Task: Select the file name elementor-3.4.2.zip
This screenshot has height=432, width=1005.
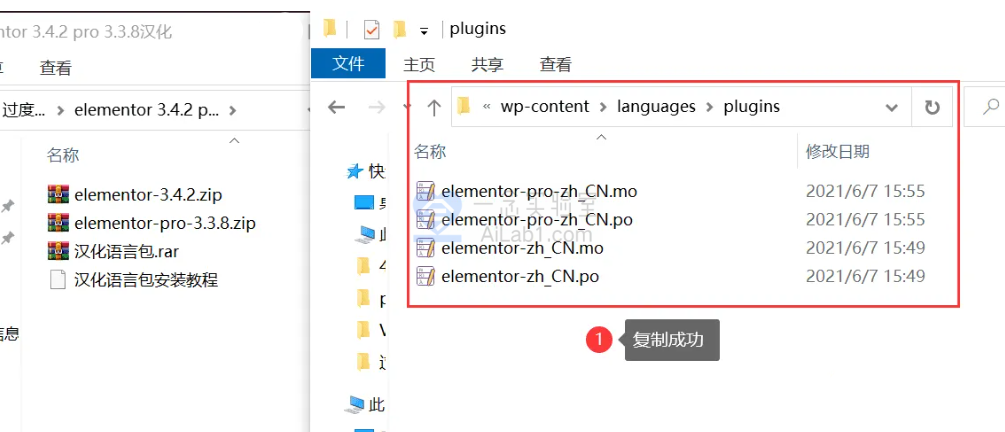Action: click(x=148, y=194)
